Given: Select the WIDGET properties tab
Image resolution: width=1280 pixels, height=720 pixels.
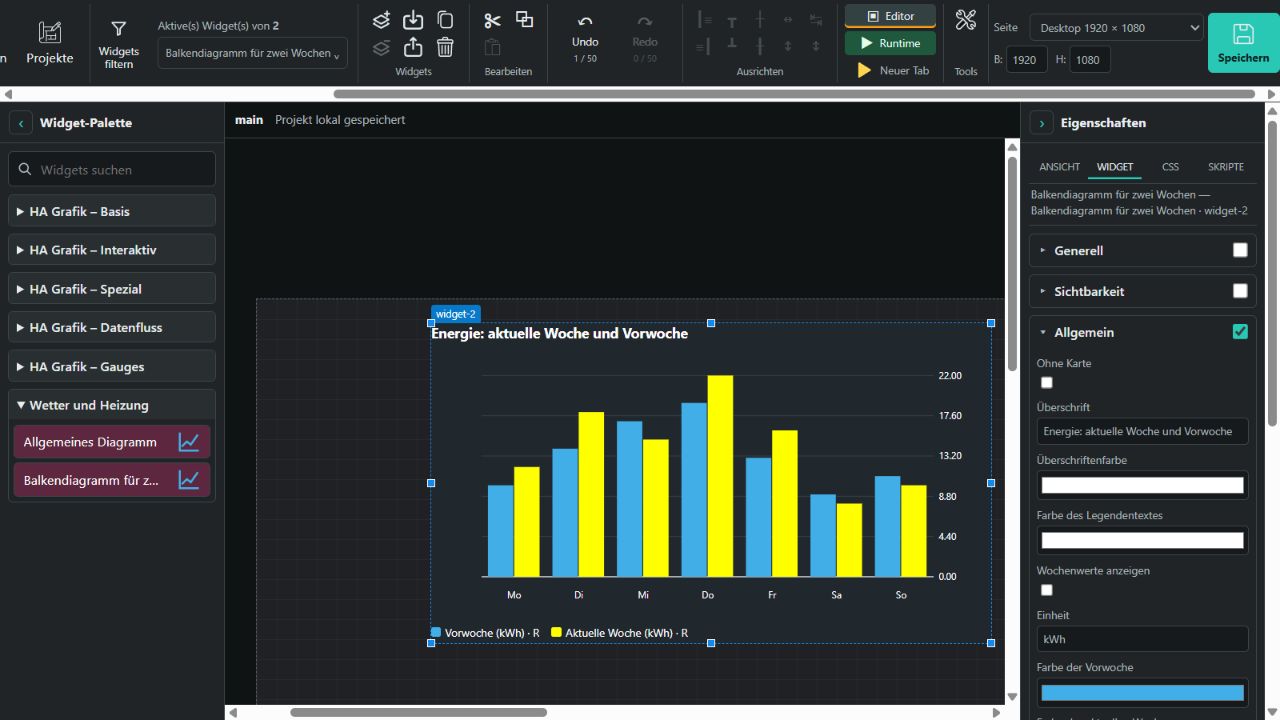Looking at the screenshot, I should (x=1115, y=167).
